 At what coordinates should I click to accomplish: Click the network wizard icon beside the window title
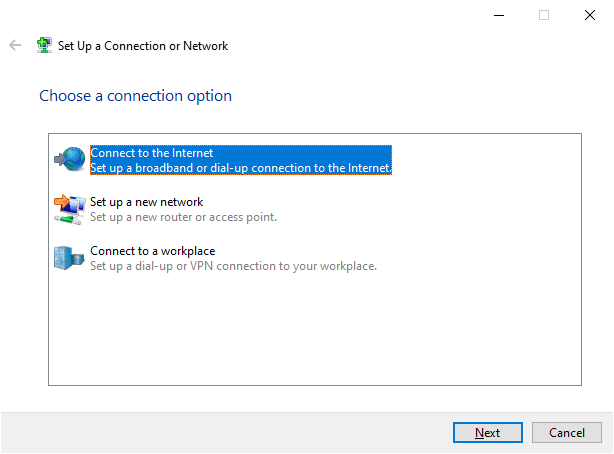pos(45,46)
